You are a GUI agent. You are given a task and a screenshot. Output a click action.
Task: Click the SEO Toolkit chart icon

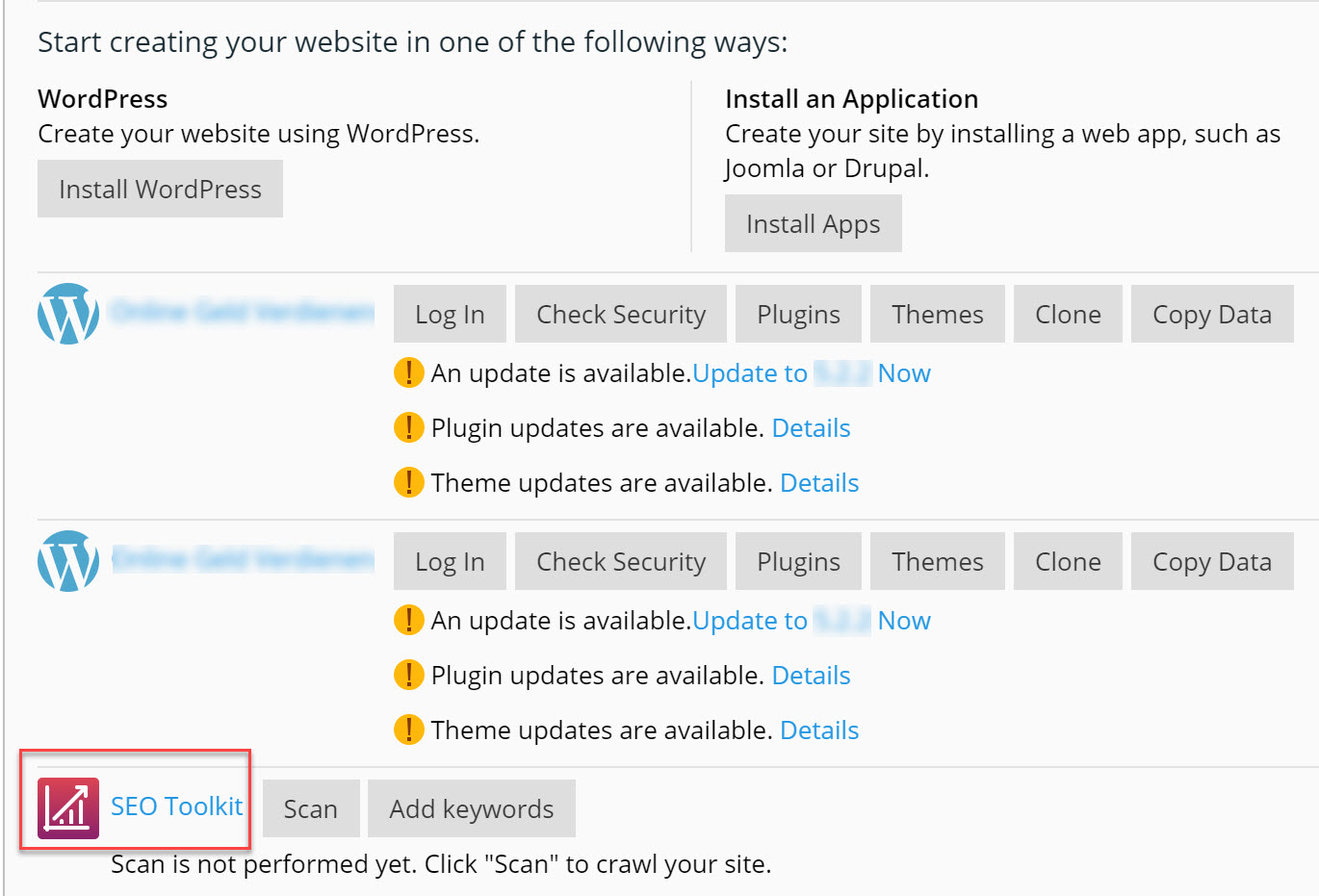point(68,808)
